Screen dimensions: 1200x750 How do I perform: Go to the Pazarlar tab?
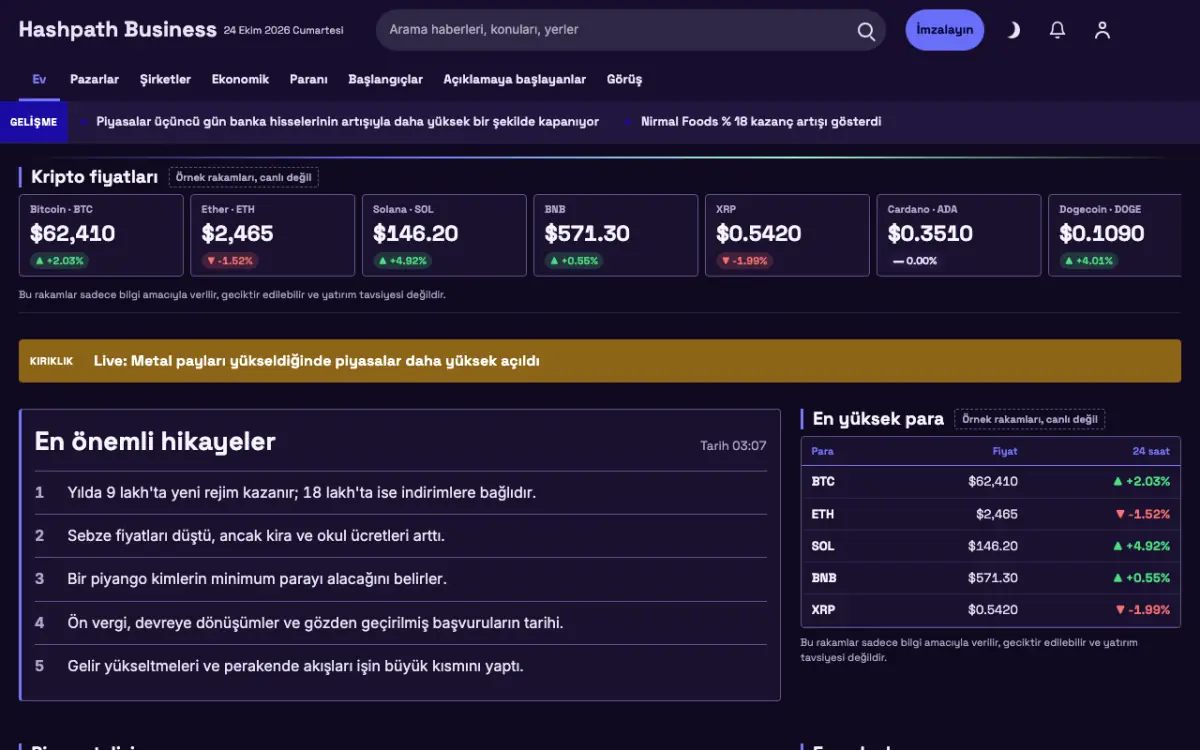pyautogui.click(x=94, y=79)
